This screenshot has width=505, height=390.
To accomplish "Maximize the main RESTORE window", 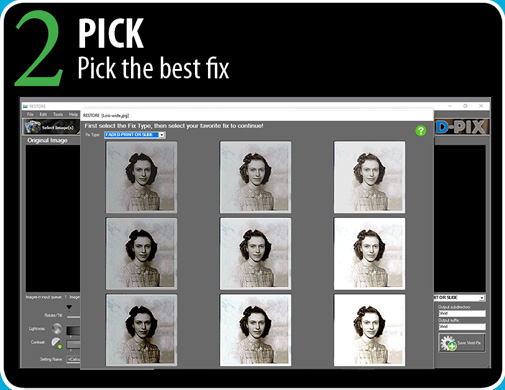I will (465, 106).
